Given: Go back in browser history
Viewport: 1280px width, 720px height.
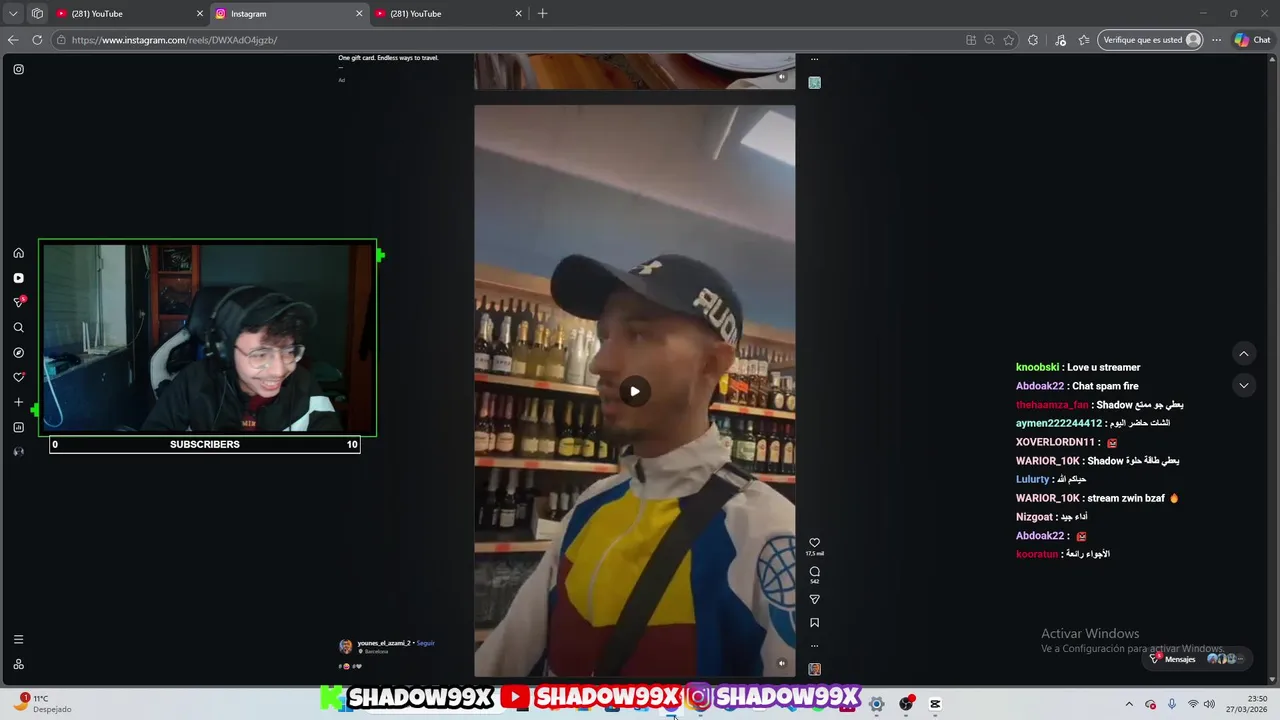Looking at the screenshot, I should [x=13, y=40].
